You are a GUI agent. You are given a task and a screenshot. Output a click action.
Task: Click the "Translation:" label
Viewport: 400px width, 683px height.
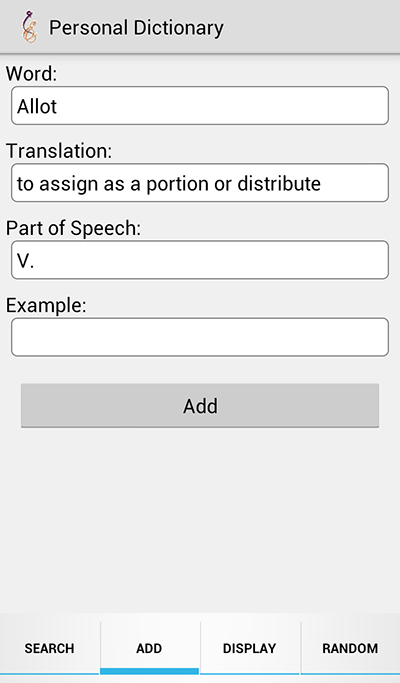[x=59, y=151]
